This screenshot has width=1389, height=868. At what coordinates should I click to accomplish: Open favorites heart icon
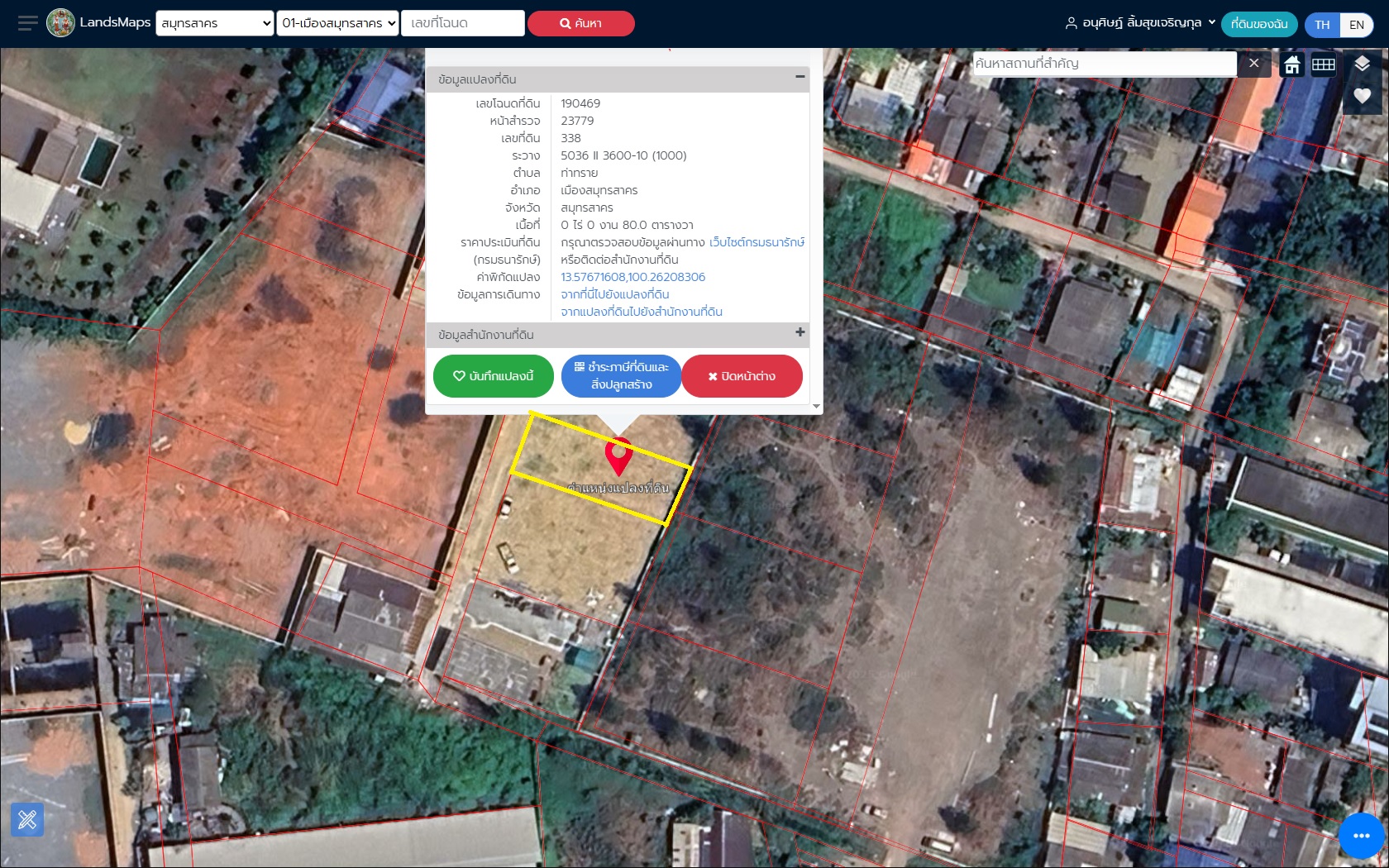[x=1362, y=96]
